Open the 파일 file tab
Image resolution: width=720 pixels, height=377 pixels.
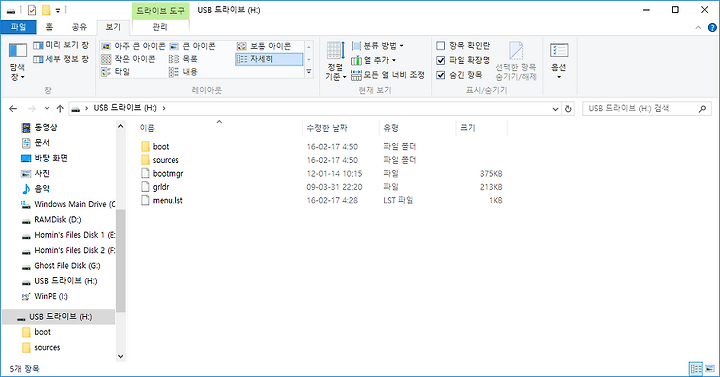[x=18, y=27]
